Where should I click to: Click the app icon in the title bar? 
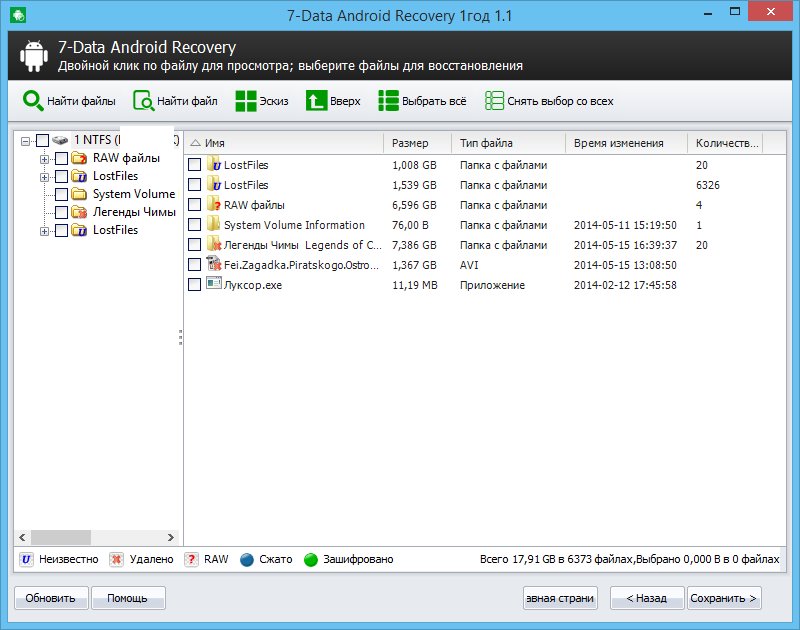point(18,15)
